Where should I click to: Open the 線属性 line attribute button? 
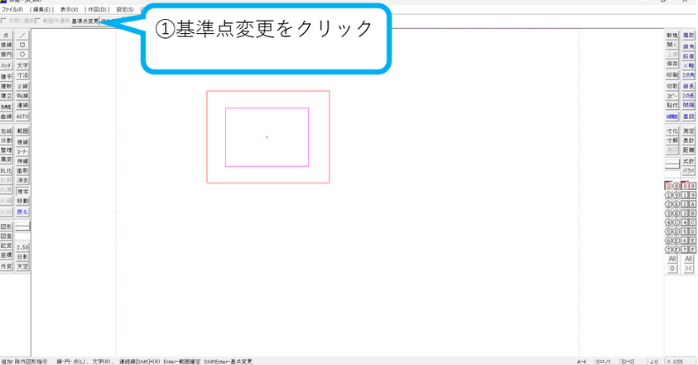[x=672, y=117]
